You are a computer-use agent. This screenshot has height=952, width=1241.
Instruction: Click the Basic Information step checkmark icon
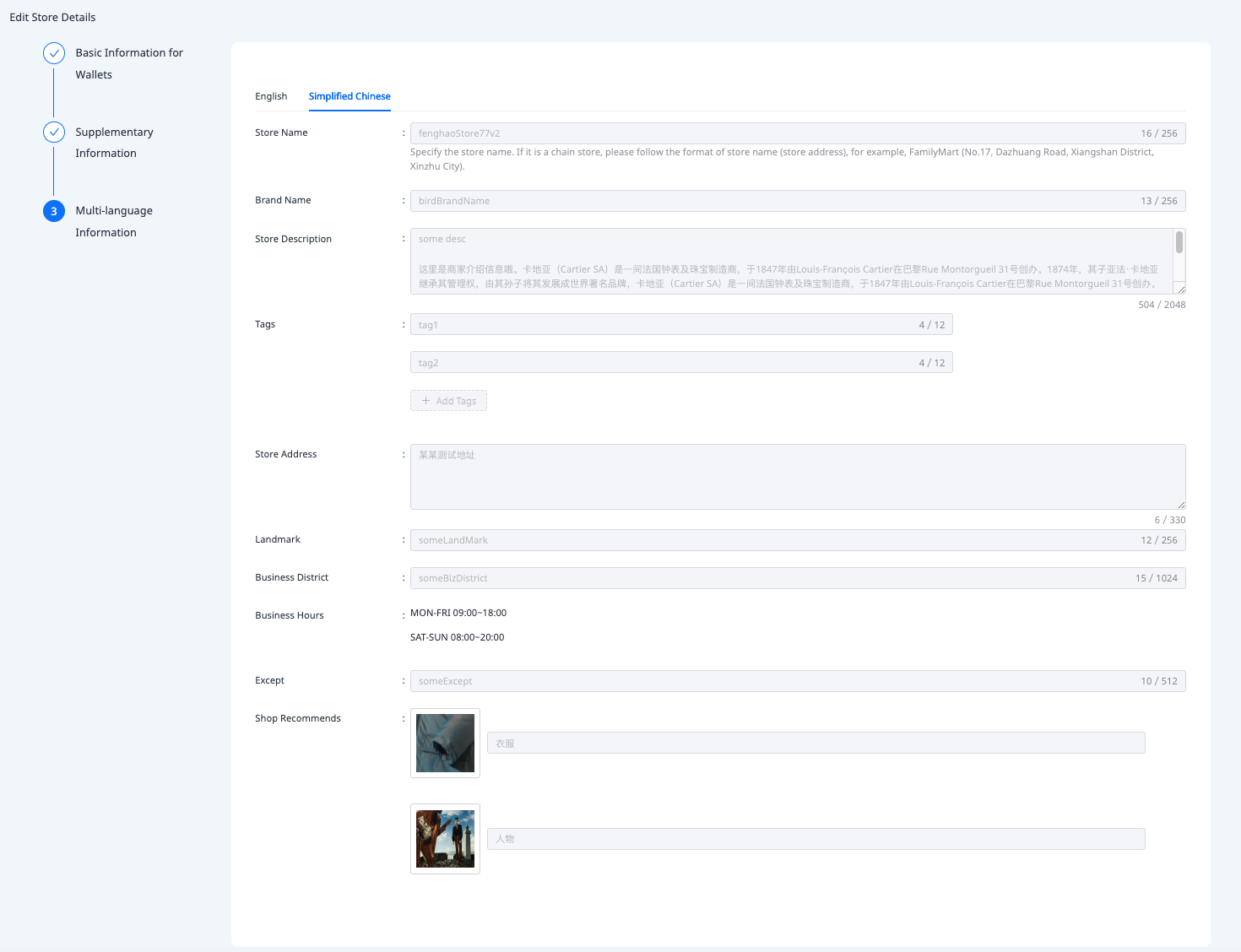pyautogui.click(x=54, y=53)
